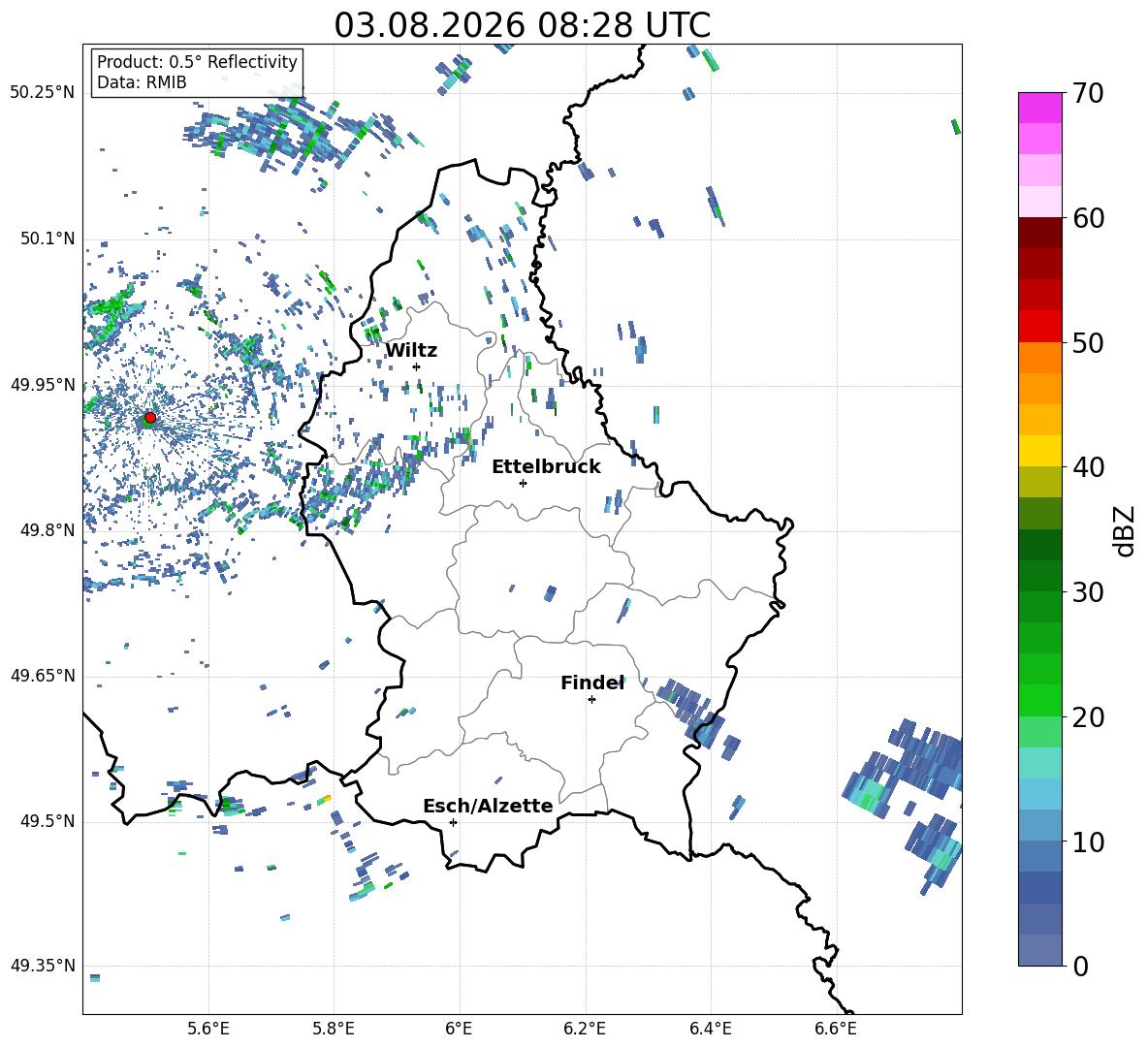Click the bright green 20 dBZ colorbar segment
Image resolution: width=1148 pixels, height=1048 pixels.
[x=1039, y=700]
